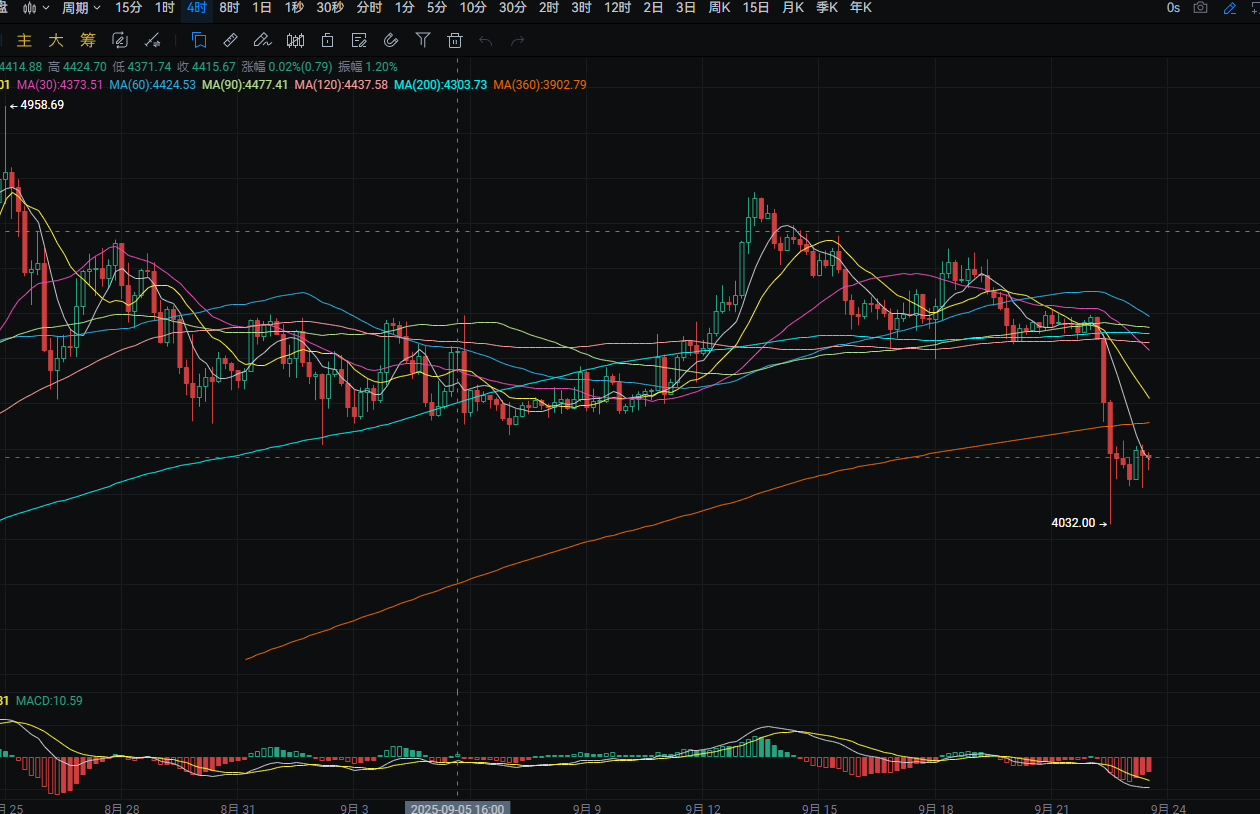Switch to 周K weekly chart

point(719,8)
